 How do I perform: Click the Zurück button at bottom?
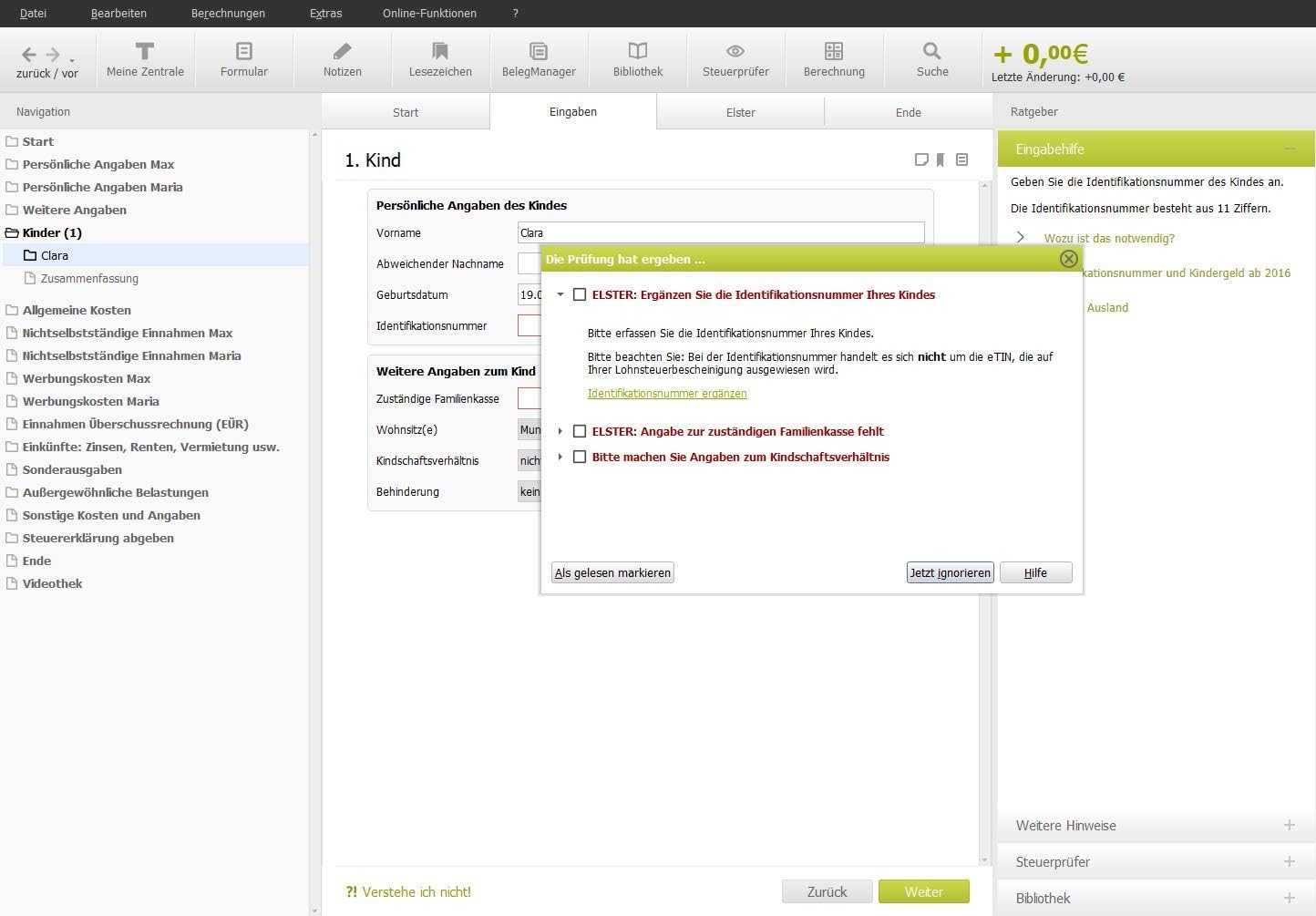(828, 891)
